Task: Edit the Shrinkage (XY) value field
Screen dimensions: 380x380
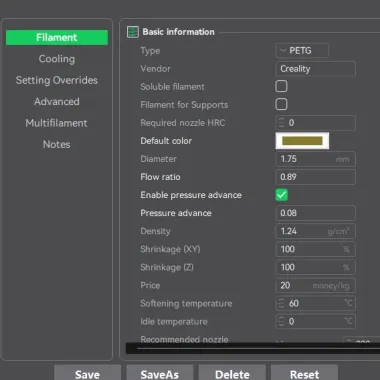Action: [316, 249]
